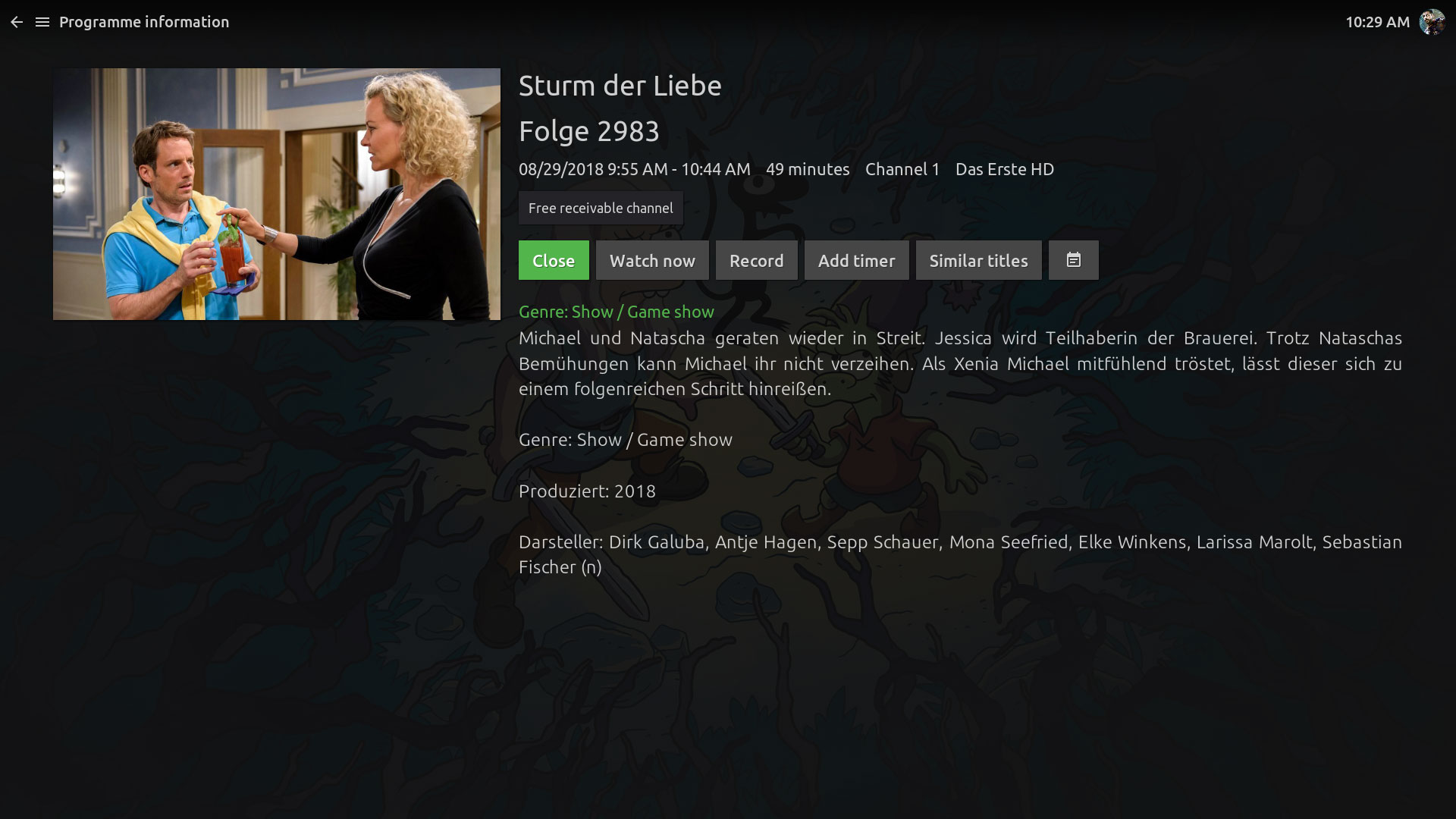Image resolution: width=1456 pixels, height=819 pixels.
Task: Click the green Genre: Show / Game show line
Action: [x=617, y=312]
